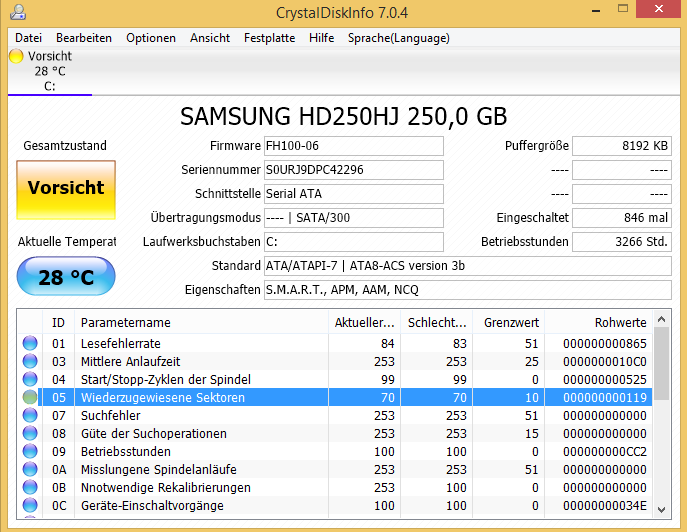Select the Wiederzugewiesene Sektoren row name
This screenshot has height=532, width=687.
click(x=163, y=397)
